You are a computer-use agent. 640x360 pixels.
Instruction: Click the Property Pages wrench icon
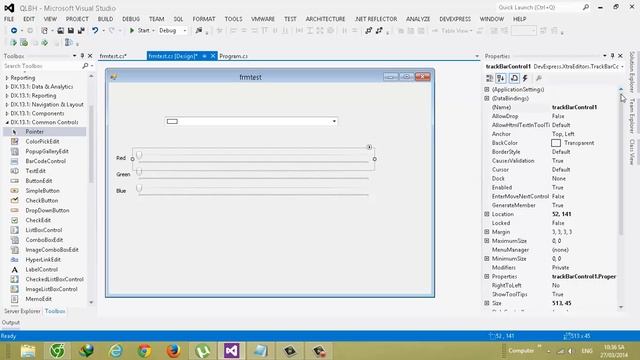point(539,78)
